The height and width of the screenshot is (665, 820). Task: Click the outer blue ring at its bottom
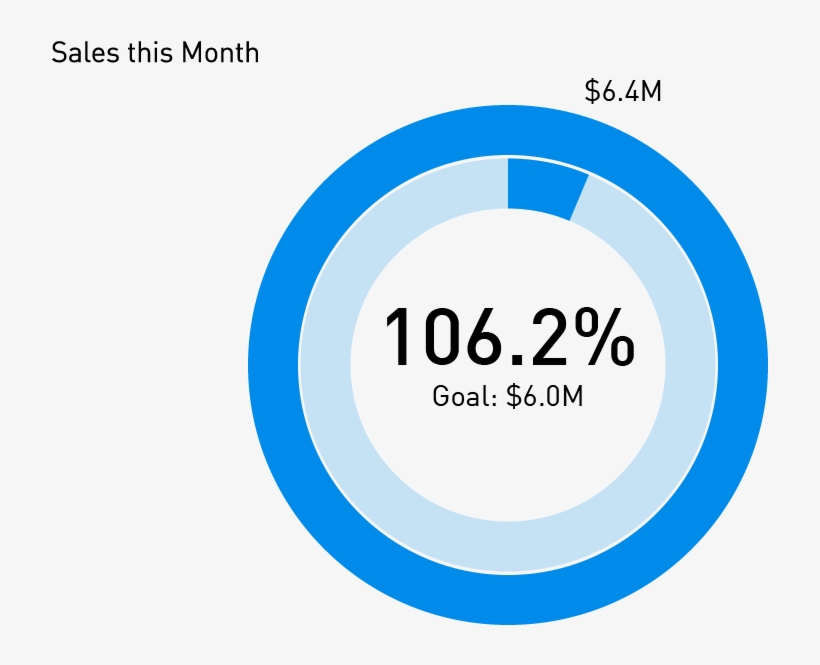click(508, 600)
